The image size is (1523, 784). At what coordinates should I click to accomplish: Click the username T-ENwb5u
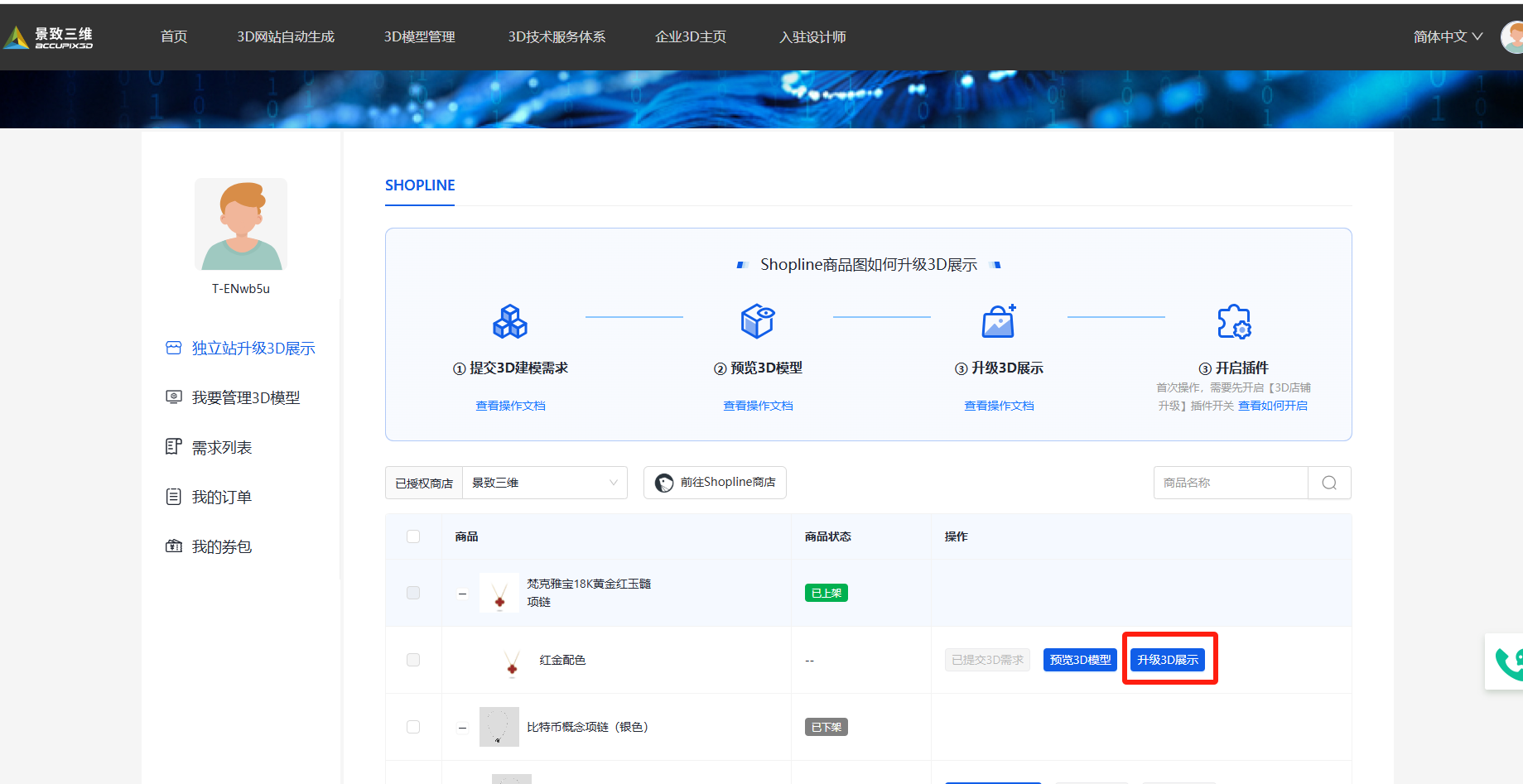[241, 289]
